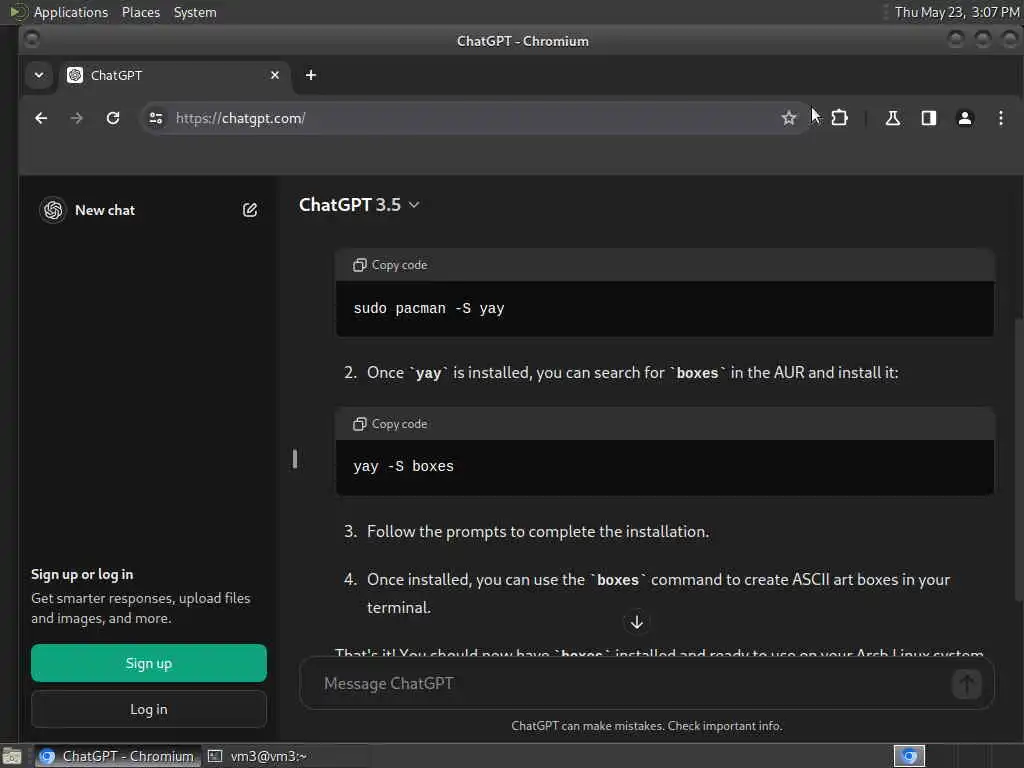The image size is (1024, 768).
Task: Click the 'Sign up or log in' heading
Action: click(x=82, y=575)
